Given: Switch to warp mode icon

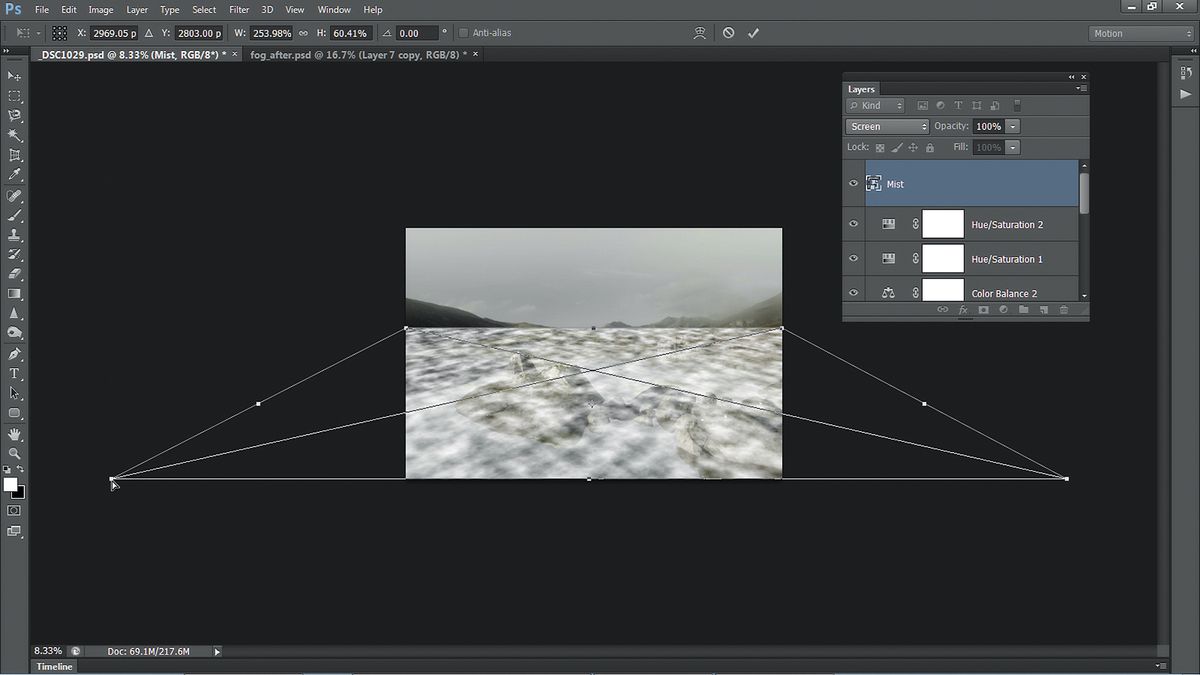Looking at the screenshot, I should click(x=700, y=33).
